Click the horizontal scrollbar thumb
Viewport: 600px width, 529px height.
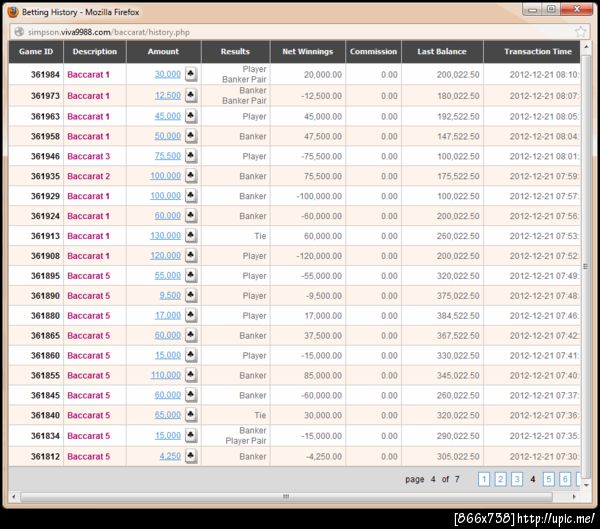click(x=286, y=496)
